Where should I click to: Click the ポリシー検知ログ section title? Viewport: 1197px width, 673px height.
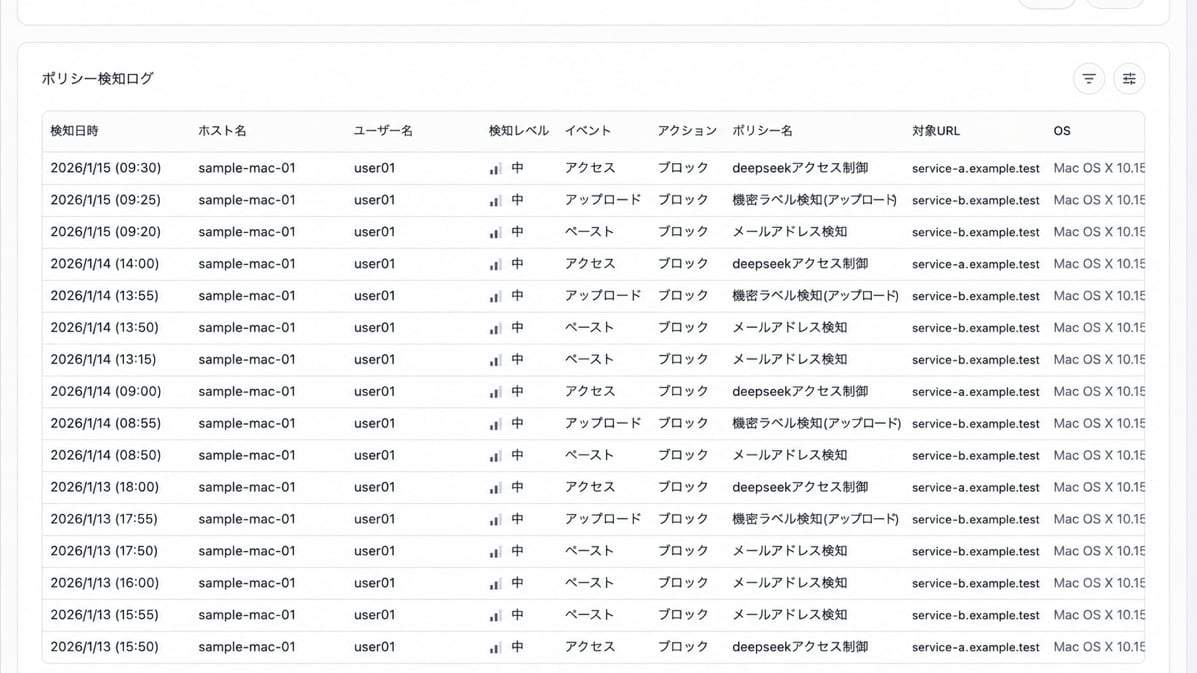click(98, 79)
